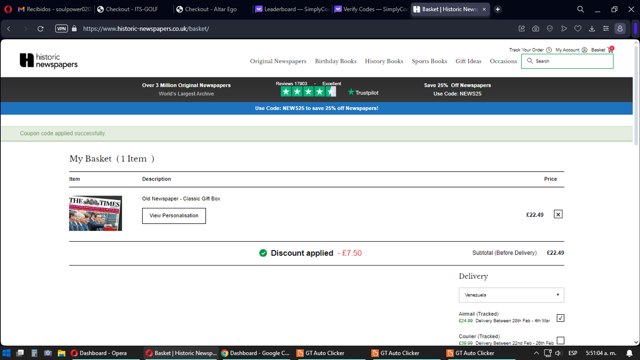Screen dimensions: 640x360
Task: Click the taskbar clock 5:51:04 a. m.
Action: [601, 353]
